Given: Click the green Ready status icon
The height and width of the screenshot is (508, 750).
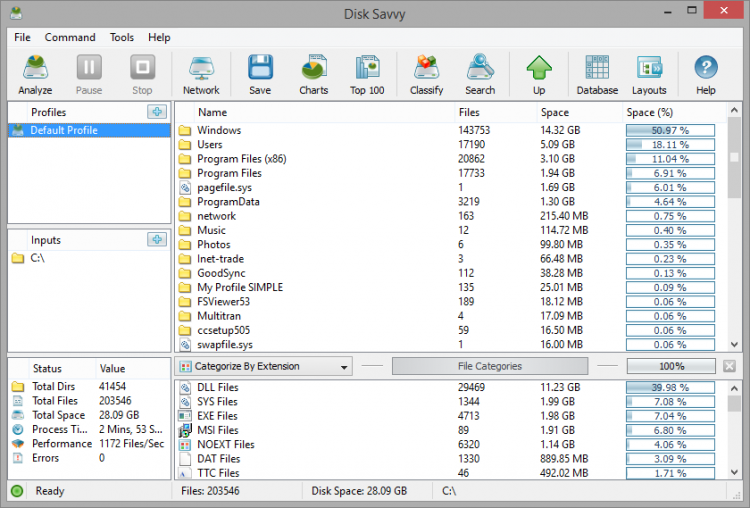Looking at the screenshot, I should pyautogui.click(x=17, y=491).
